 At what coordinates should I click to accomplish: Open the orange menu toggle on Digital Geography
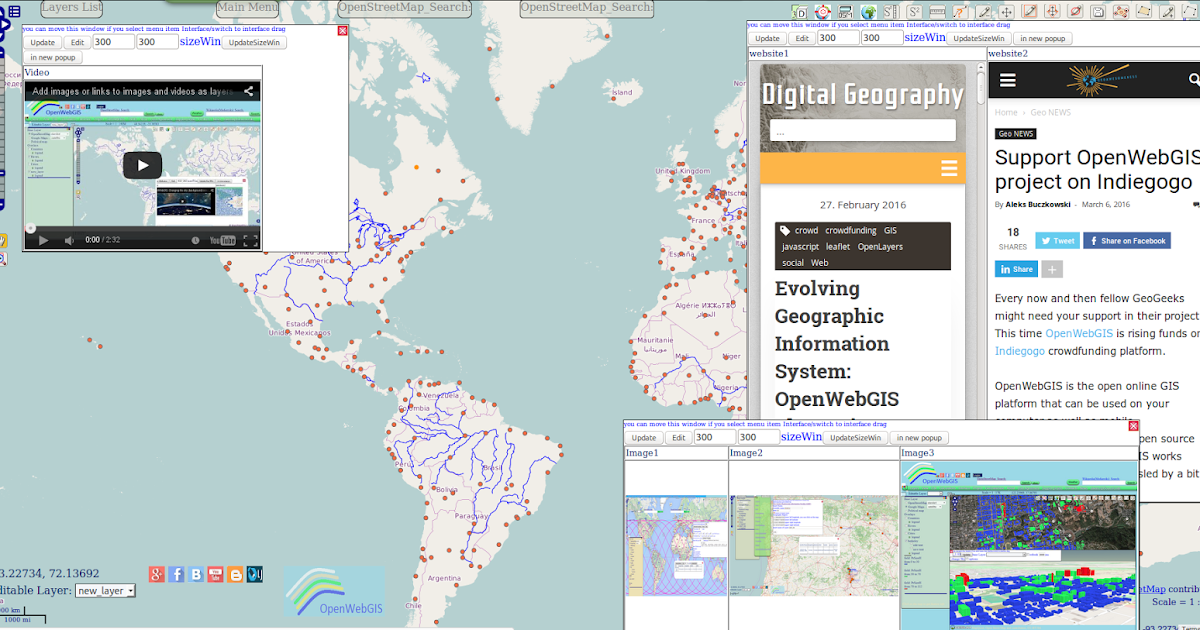pyautogui.click(x=948, y=169)
